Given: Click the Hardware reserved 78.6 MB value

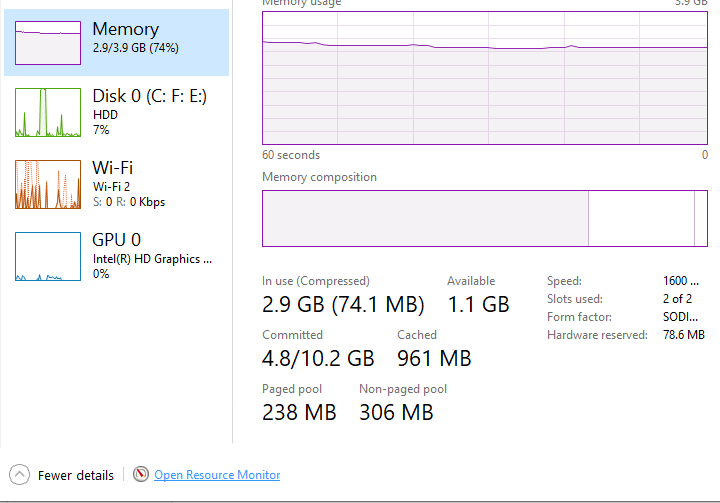Looking at the screenshot, I should [x=684, y=335].
